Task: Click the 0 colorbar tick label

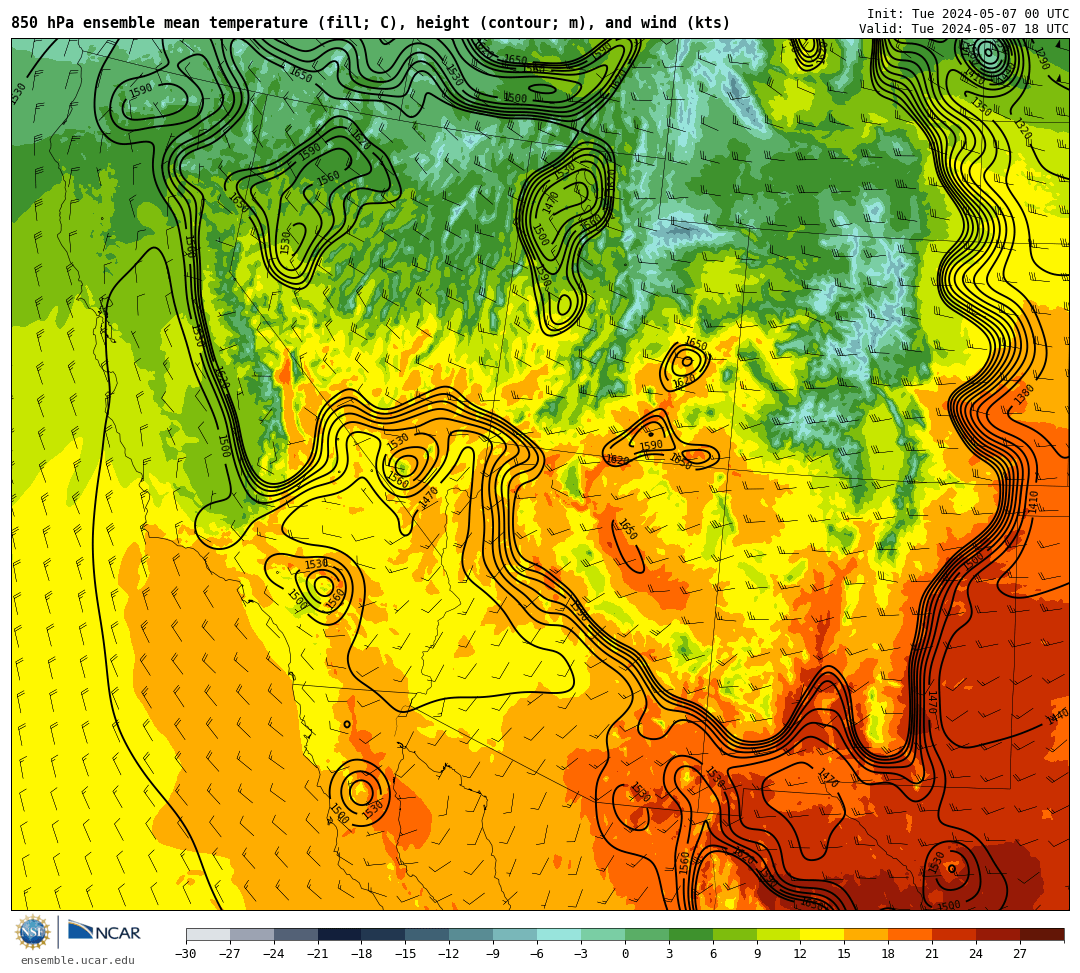Action: (x=625, y=954)
